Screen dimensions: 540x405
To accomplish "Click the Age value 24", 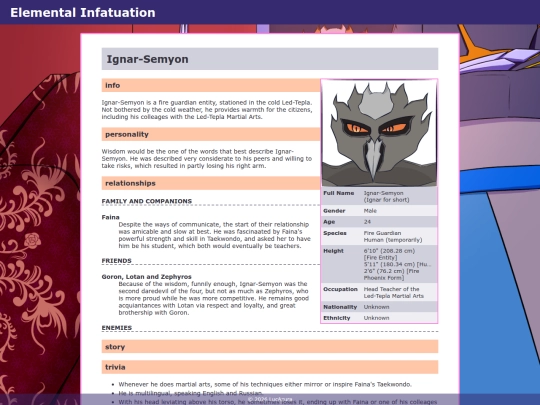I will (x=367, y=222).
